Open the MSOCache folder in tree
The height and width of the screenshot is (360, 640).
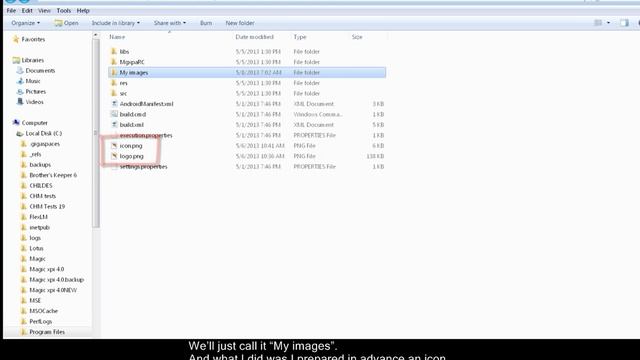43,311
